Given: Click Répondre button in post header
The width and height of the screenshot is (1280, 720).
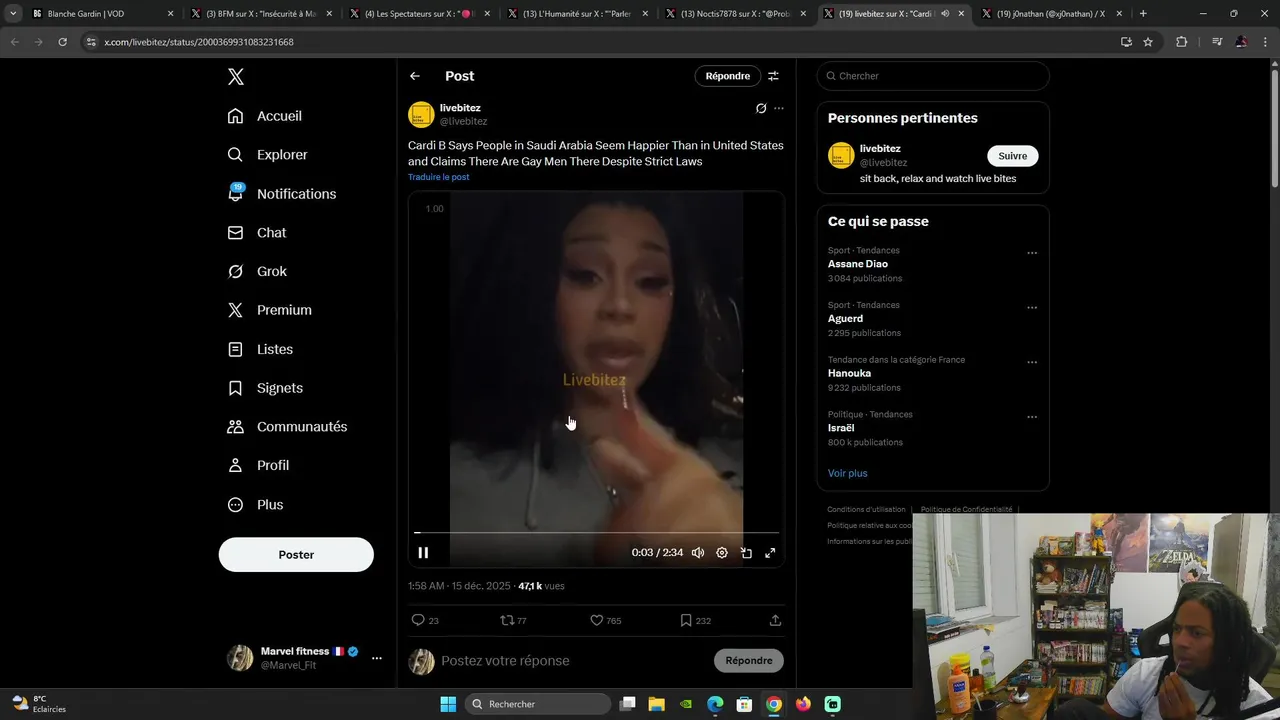Looking at the screenshot, I should pos(727,76).
